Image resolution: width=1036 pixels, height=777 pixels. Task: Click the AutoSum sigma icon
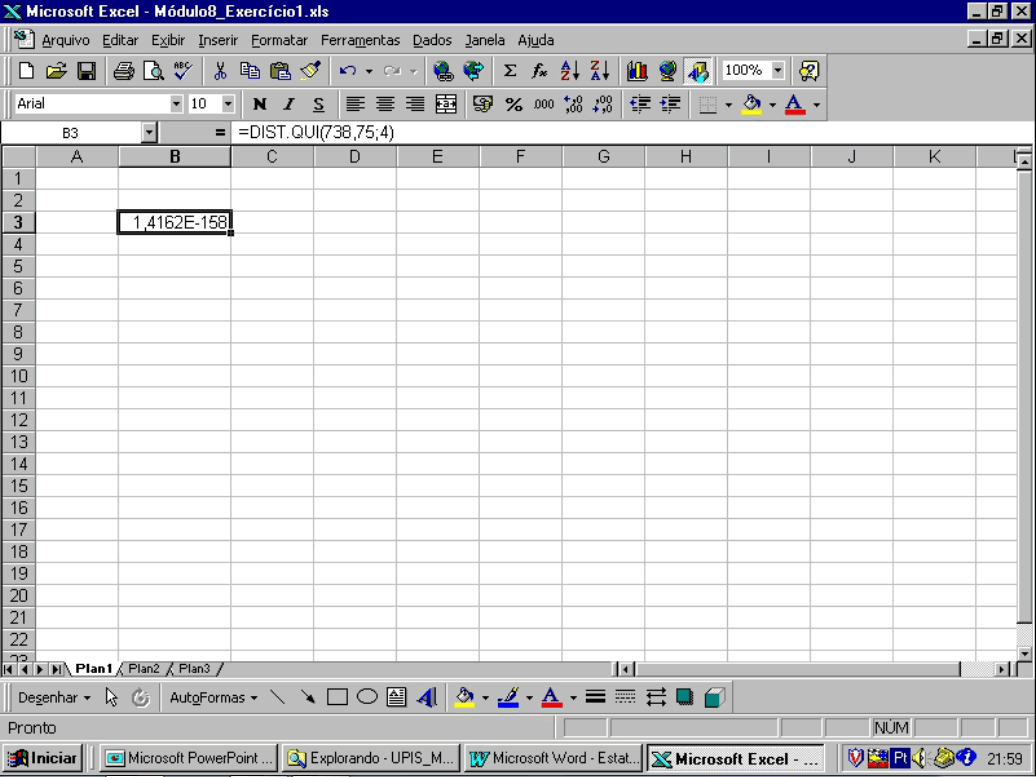(510, 71)
